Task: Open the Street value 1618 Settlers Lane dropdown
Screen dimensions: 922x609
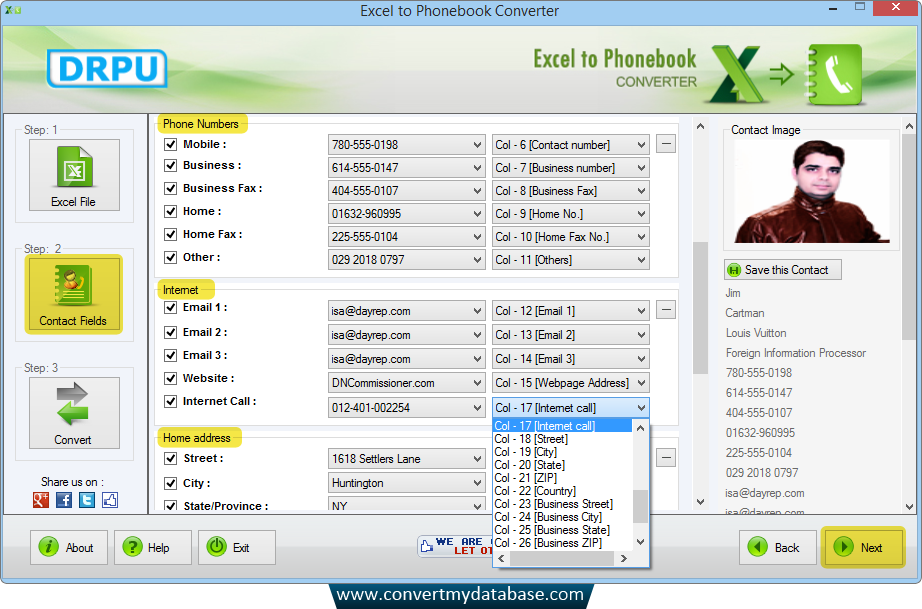Action: tap(406, 459)
